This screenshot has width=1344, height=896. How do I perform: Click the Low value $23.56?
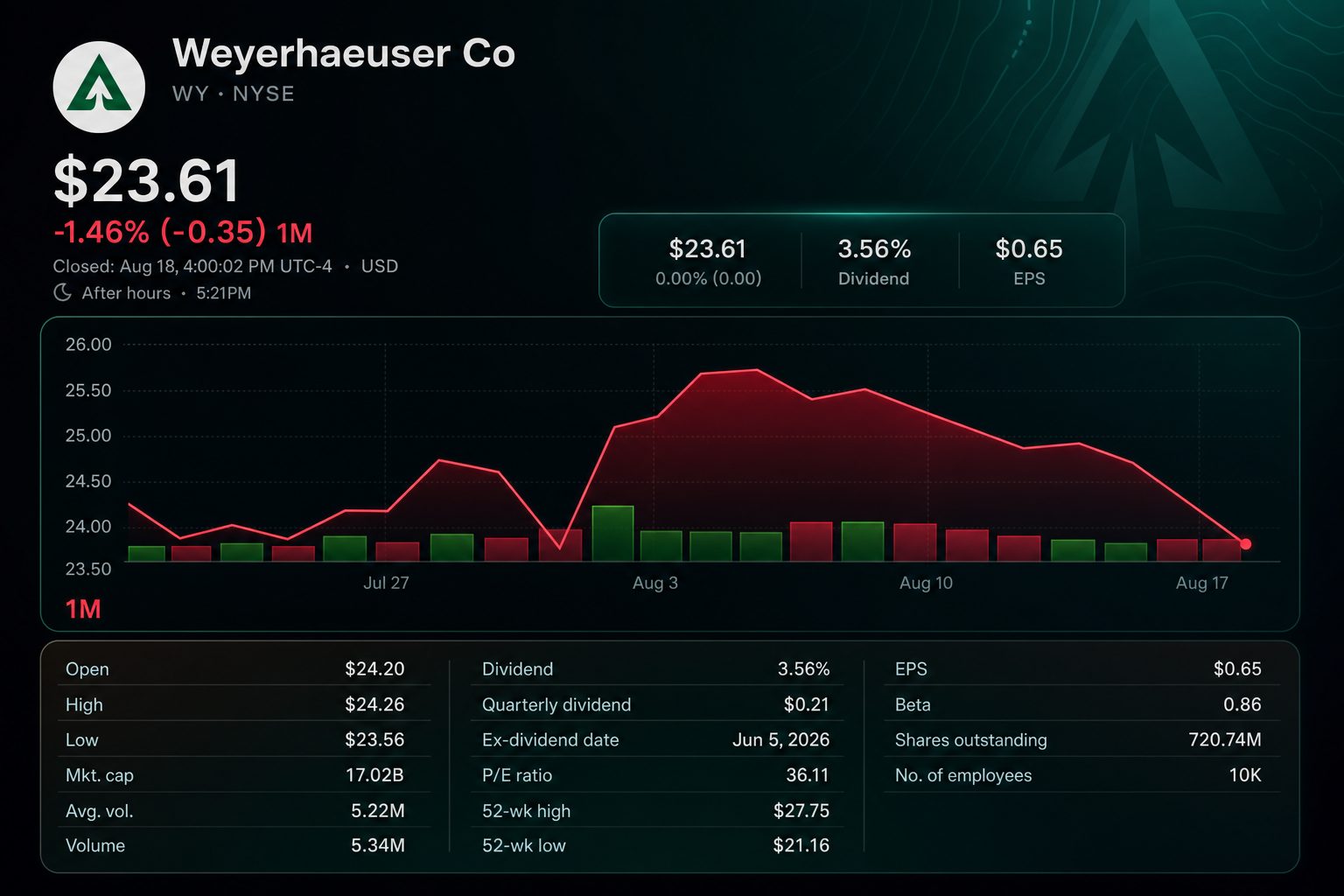[x=374, y=739]
